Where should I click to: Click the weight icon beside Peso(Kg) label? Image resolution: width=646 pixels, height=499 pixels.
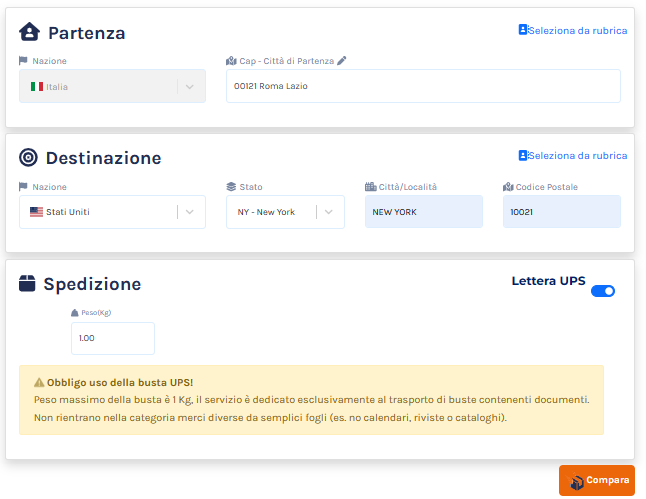pyautogui.click(x=75, y=313)
